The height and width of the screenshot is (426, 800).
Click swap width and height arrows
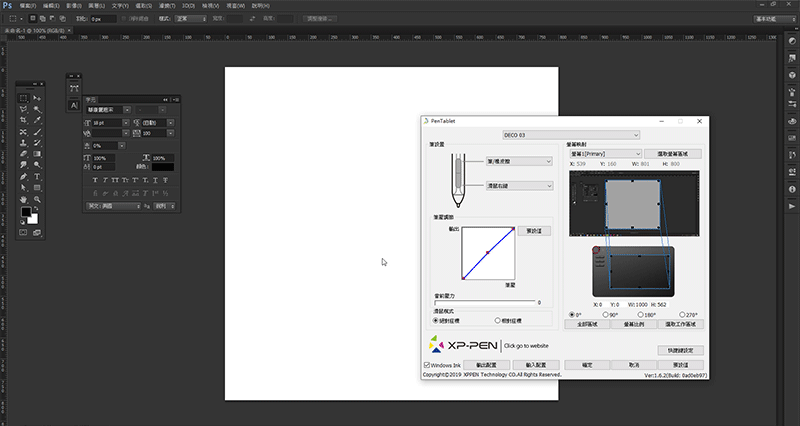252,19
